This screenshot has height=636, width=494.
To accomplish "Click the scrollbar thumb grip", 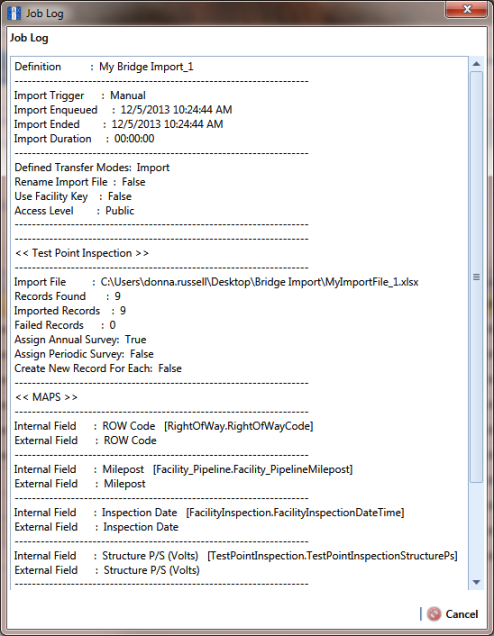I will coord(477,277).
